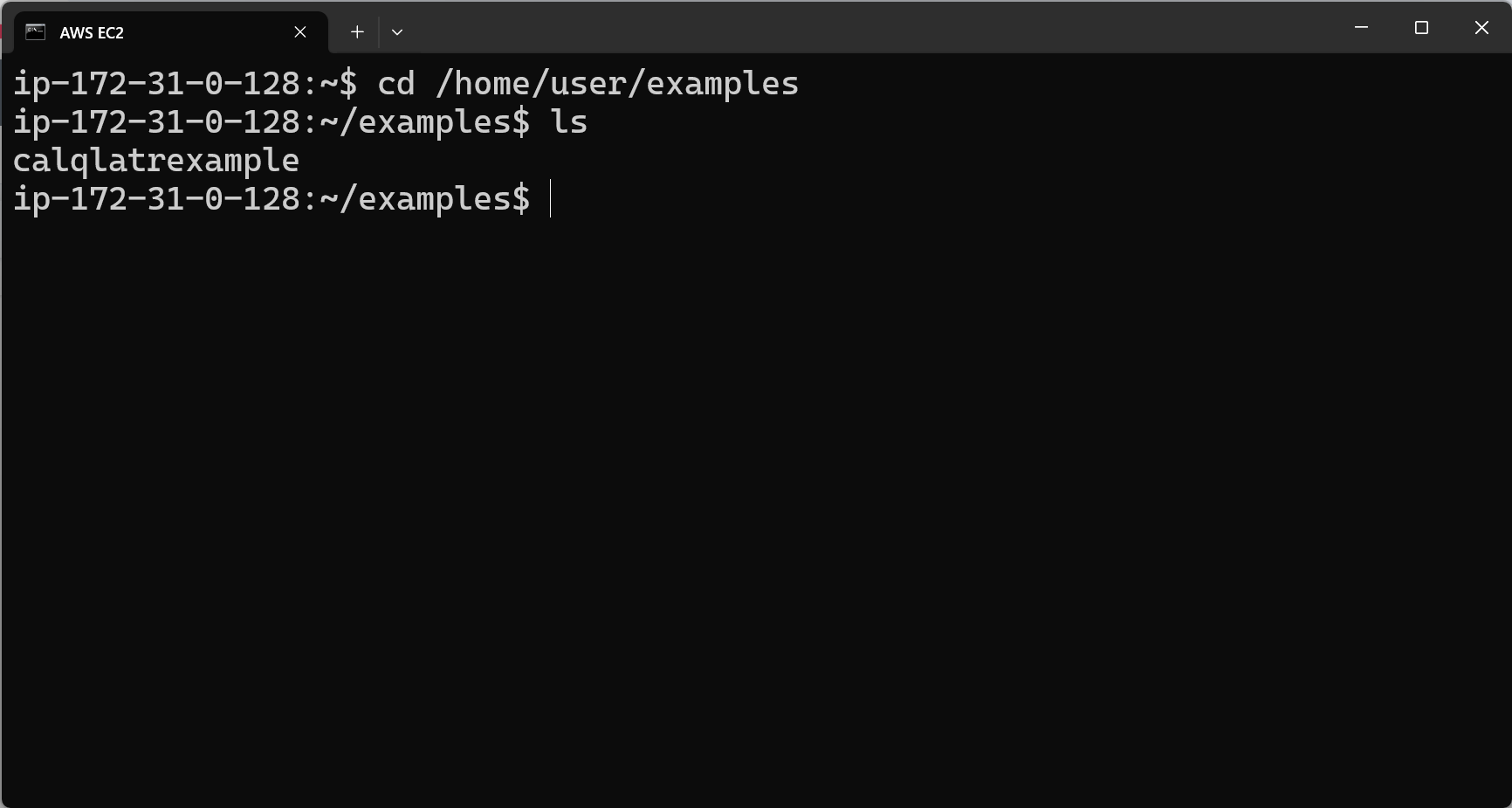Viewport: 1512px width, 808px height.
Task: Close the terminal window
Action: (1481, 28)
